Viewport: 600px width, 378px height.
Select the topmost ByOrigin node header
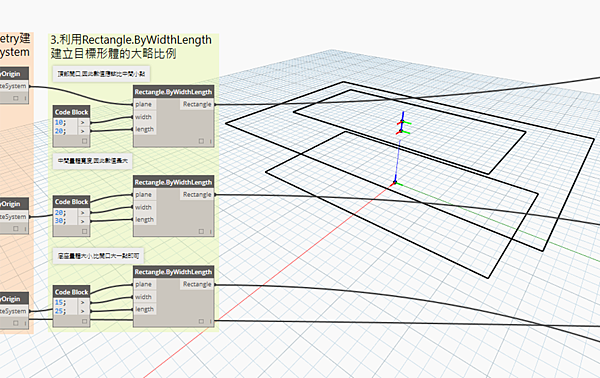[x=14, y=74]
